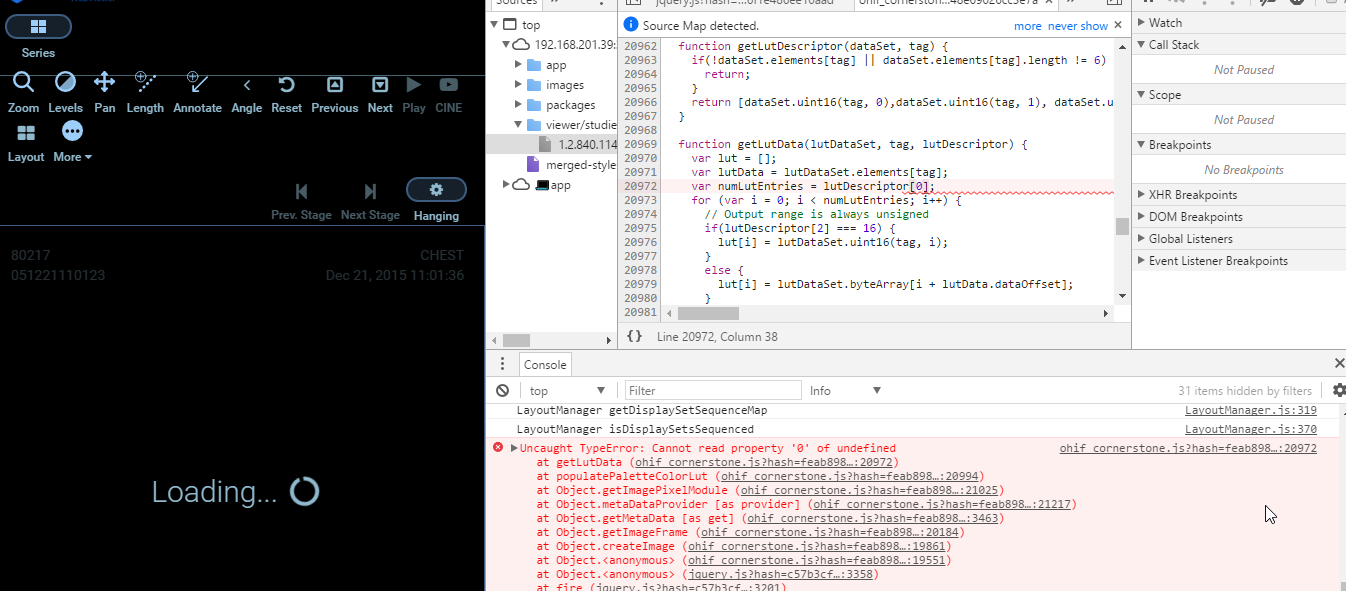This screenshot has width=1346, height=591.
Task: Select the Annotate tool
Action: pos(197,94)
